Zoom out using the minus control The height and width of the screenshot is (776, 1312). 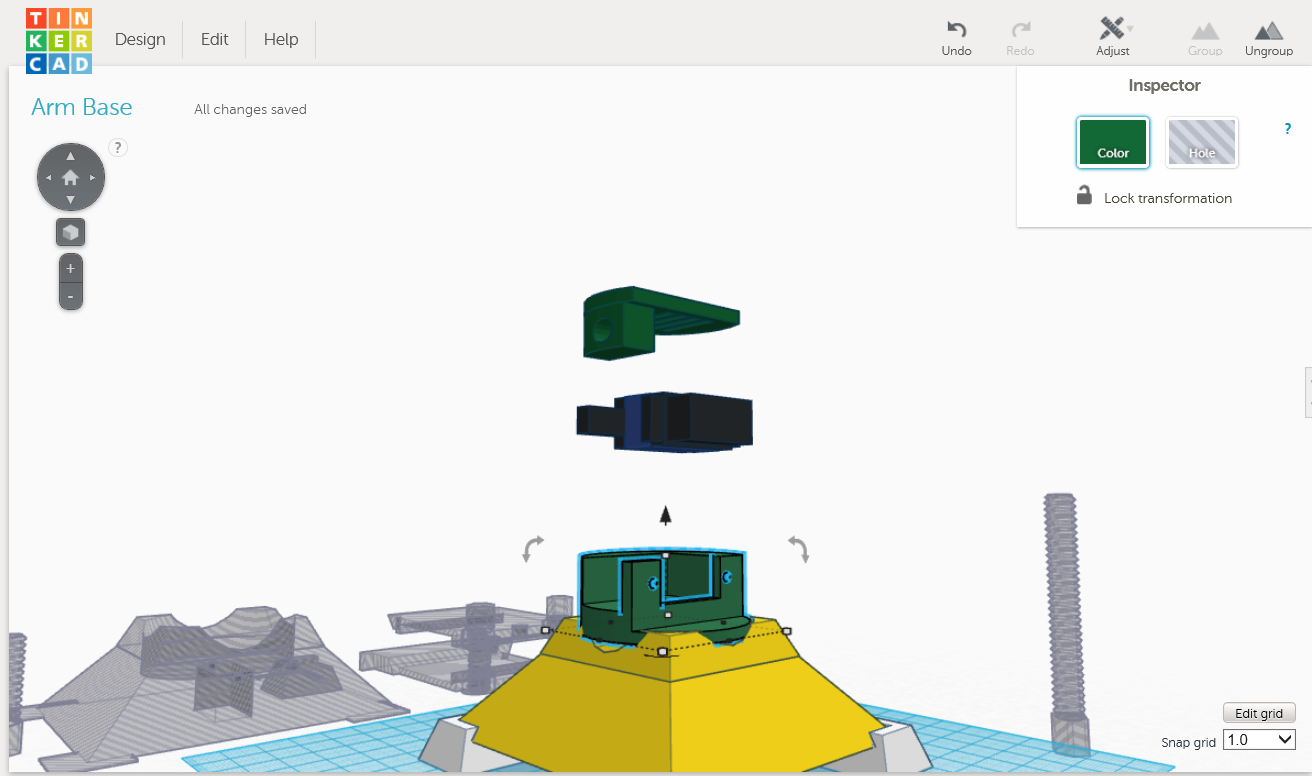70,294
